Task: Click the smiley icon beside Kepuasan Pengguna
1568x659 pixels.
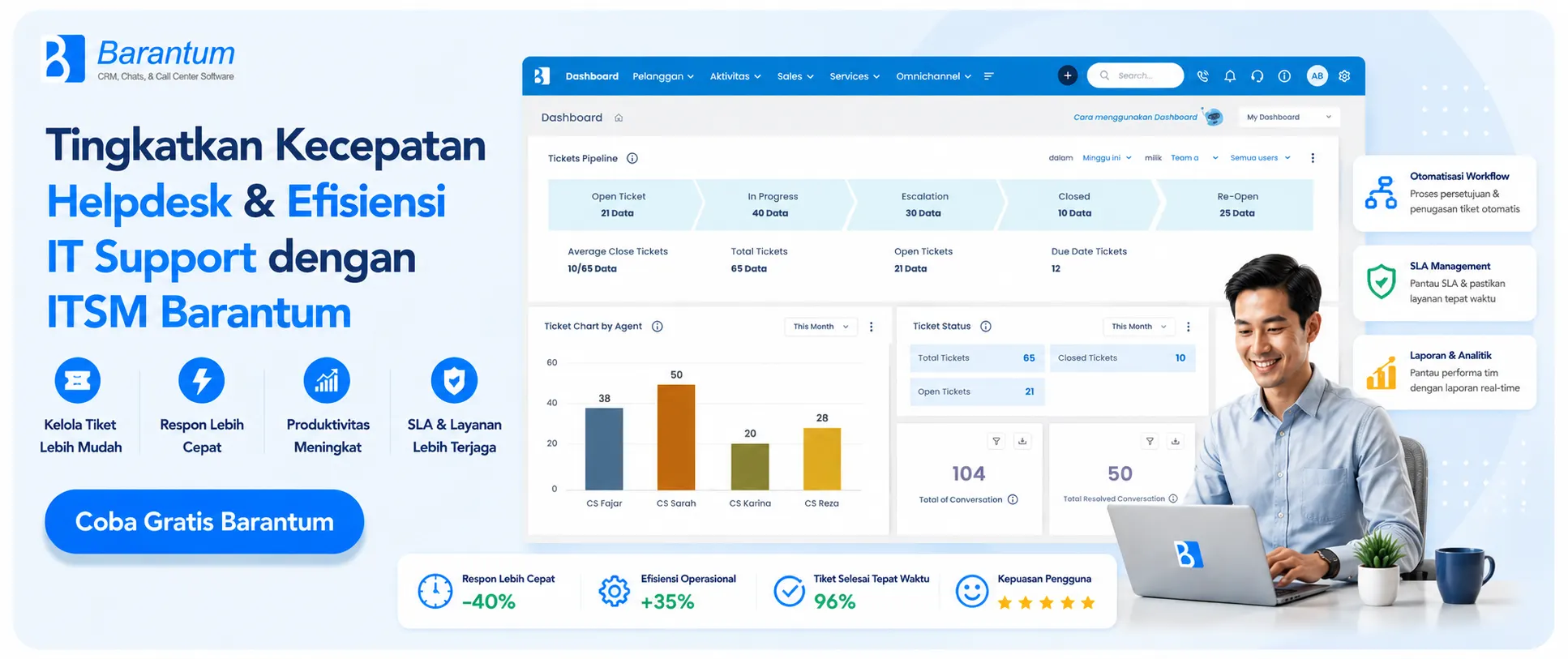Action: click(x=971, y=591)
